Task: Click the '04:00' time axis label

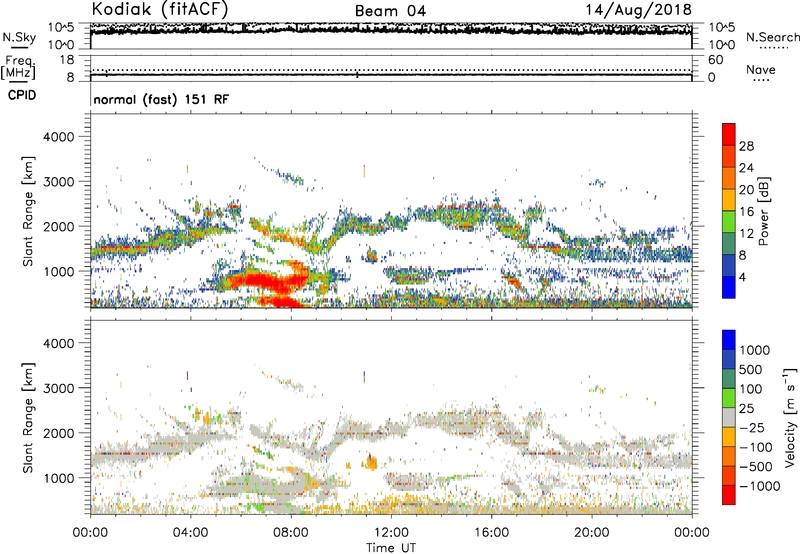Action: click(190, 533)
